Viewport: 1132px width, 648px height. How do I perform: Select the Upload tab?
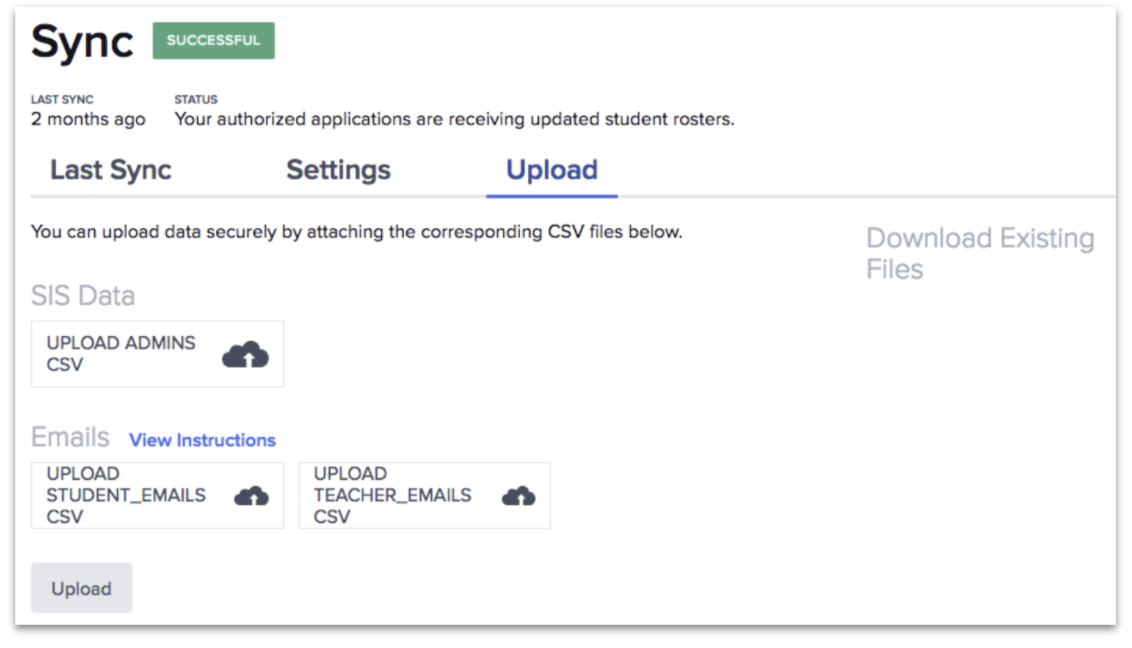tap(551, 170)
